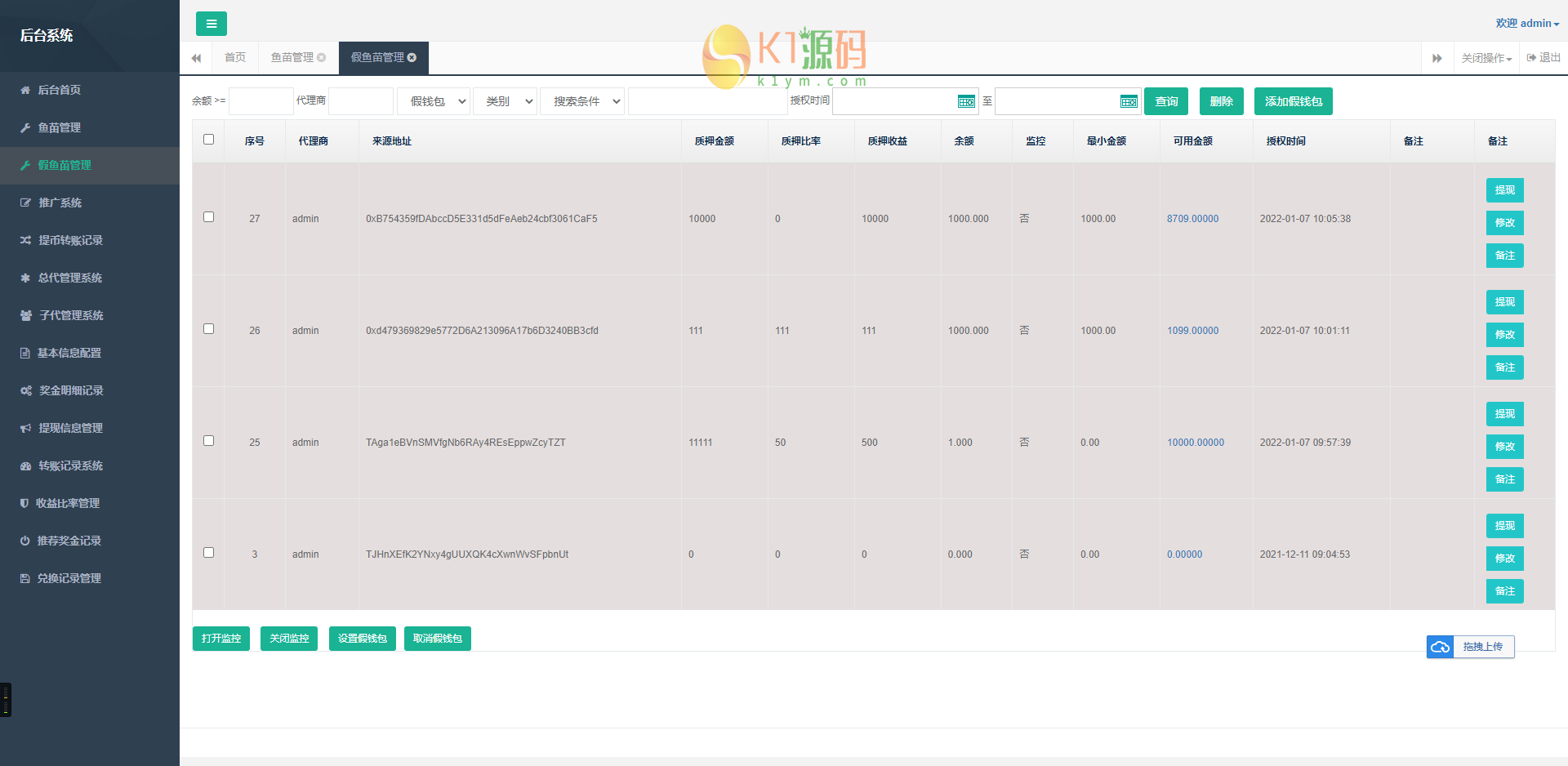Click the megaphone icon beside 提现信息管理
The image size is (1568, 766).
(25, 428)
